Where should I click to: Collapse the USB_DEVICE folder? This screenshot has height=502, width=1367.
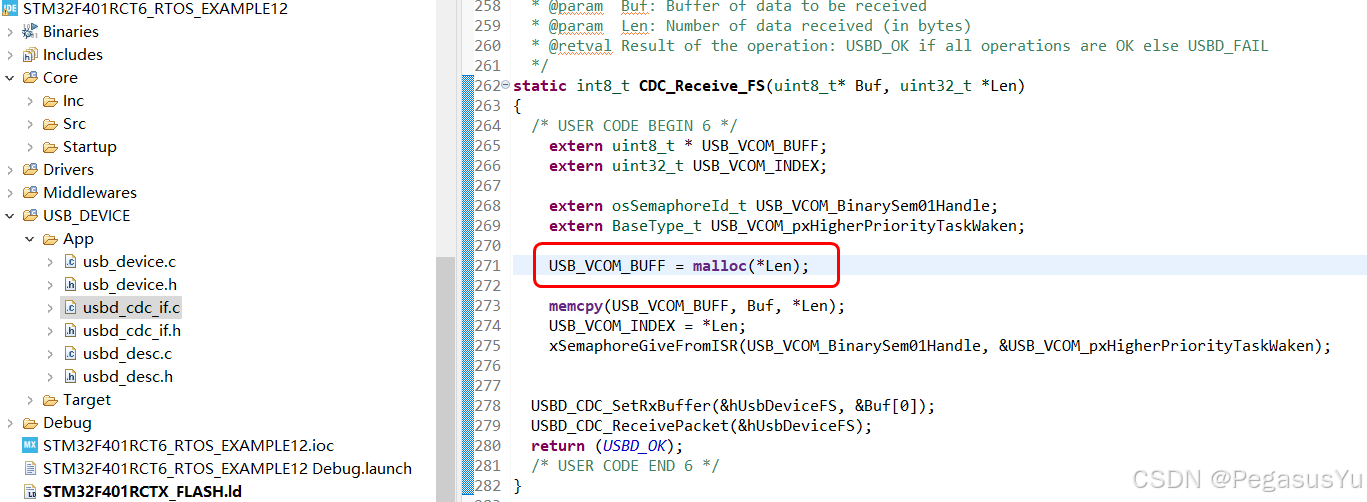point(10,216)
